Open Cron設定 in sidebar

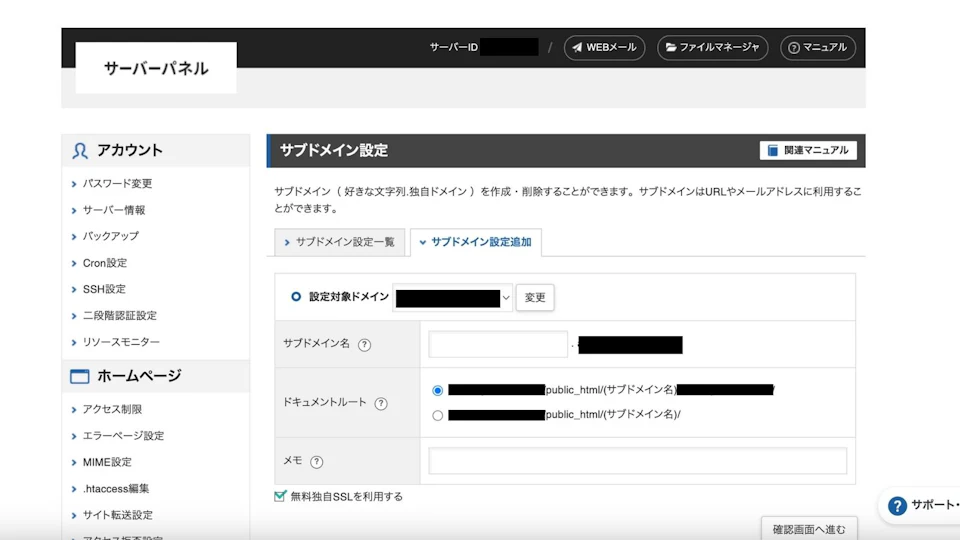[105, 263]
